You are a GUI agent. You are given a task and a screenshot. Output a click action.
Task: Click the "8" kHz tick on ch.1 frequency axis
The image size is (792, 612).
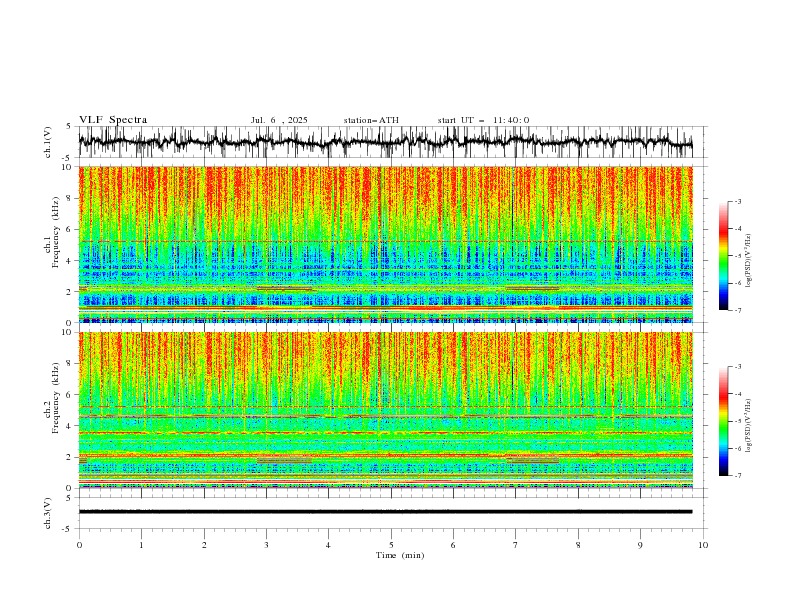coord(71,198)
